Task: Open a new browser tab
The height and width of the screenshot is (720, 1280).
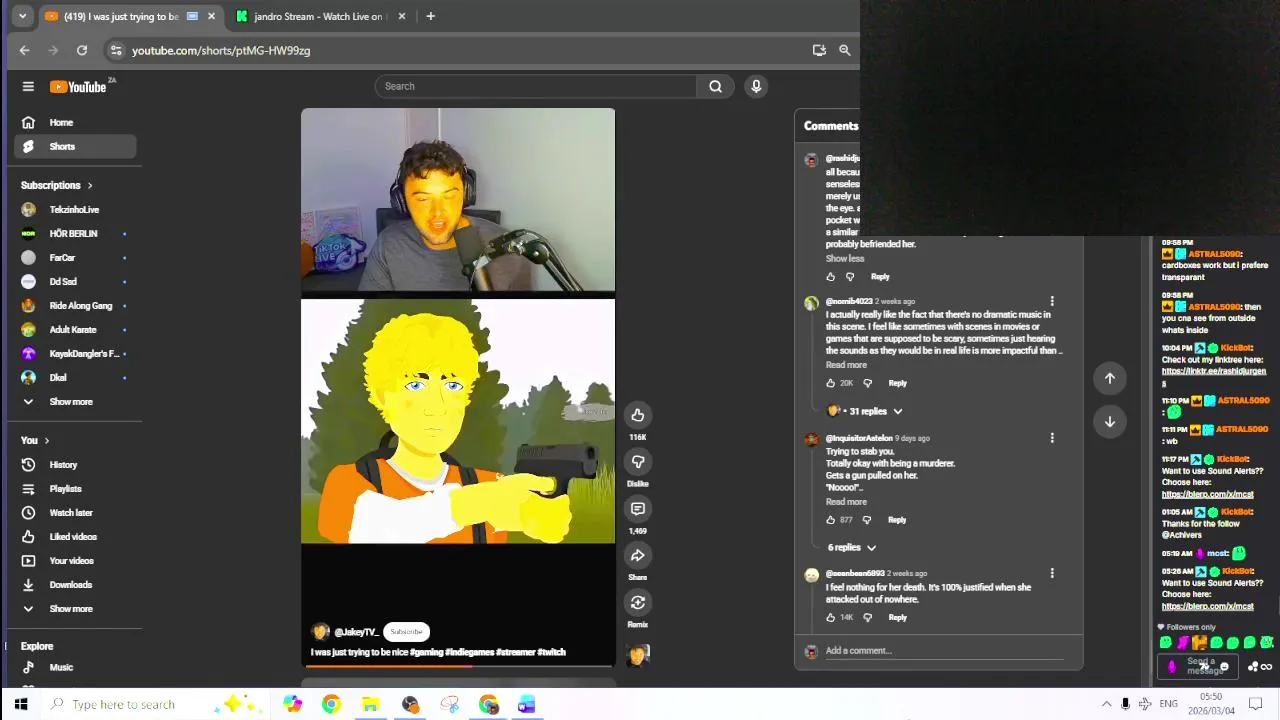Action: pyautogui.click(x=430, y=16)
